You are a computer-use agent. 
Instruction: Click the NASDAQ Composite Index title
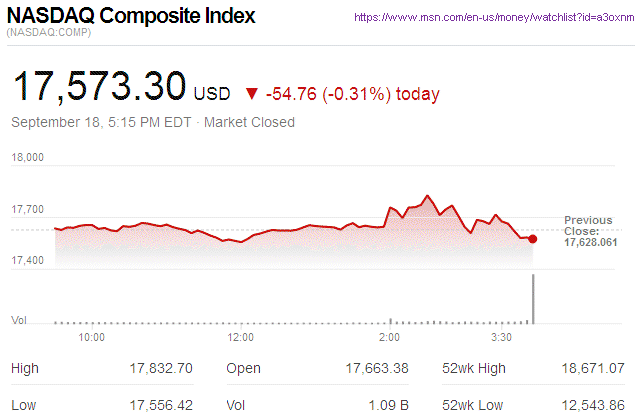click(131, 17)
